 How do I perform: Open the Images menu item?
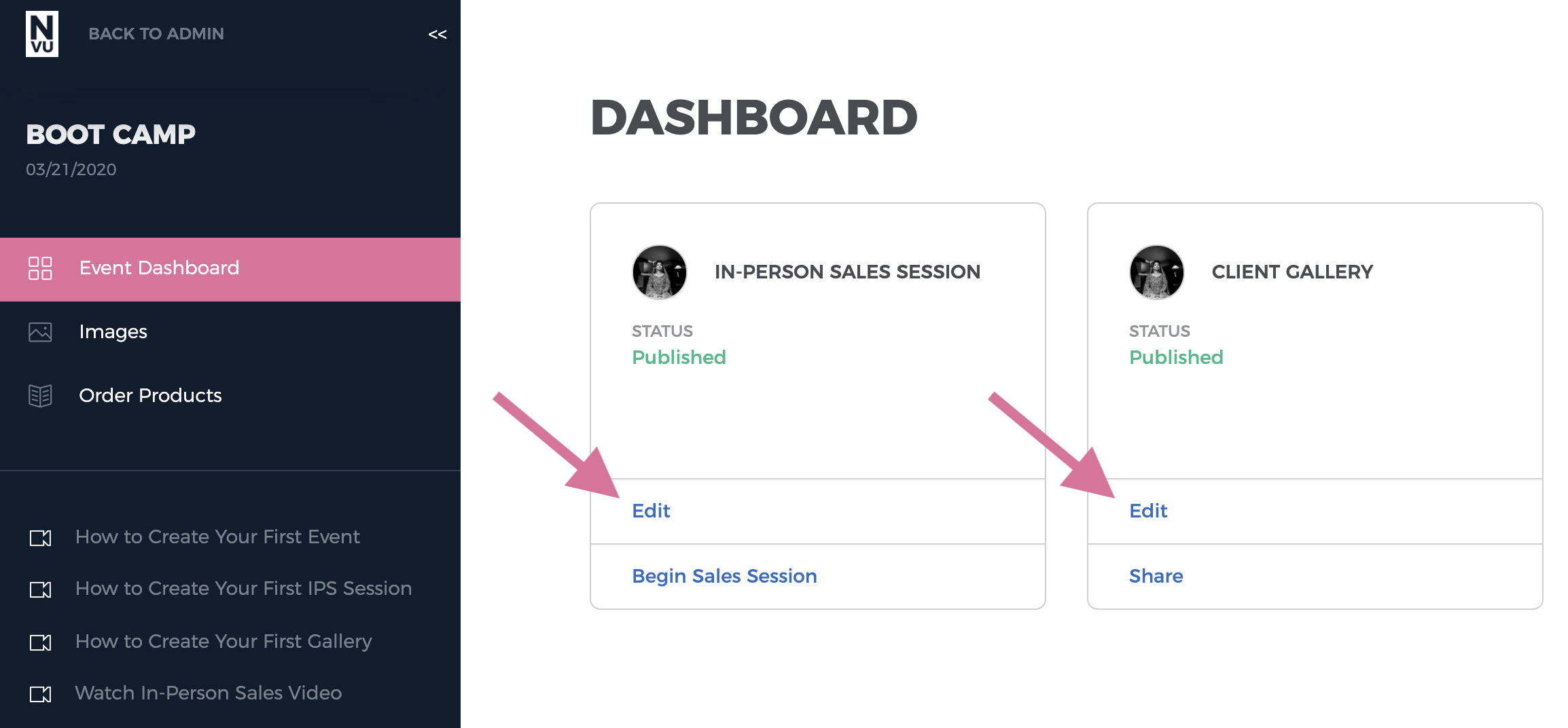coord(230,332)
